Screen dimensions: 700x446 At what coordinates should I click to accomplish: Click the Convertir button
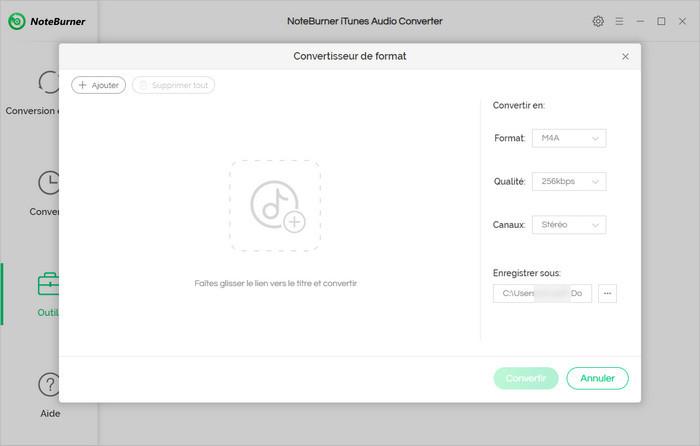coord(526,378)
